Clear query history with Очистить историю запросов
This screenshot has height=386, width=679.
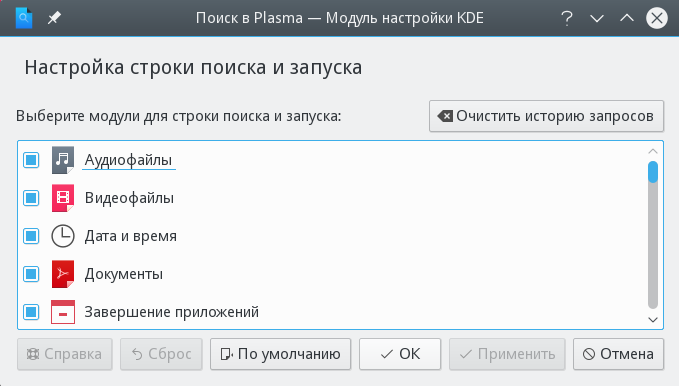pos(546,116)
